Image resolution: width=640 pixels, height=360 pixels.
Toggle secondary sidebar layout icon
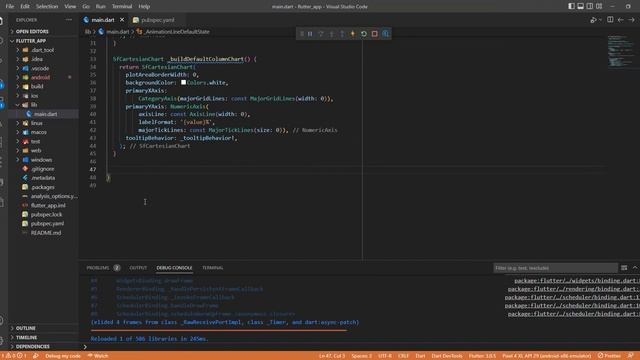(590, 6)
